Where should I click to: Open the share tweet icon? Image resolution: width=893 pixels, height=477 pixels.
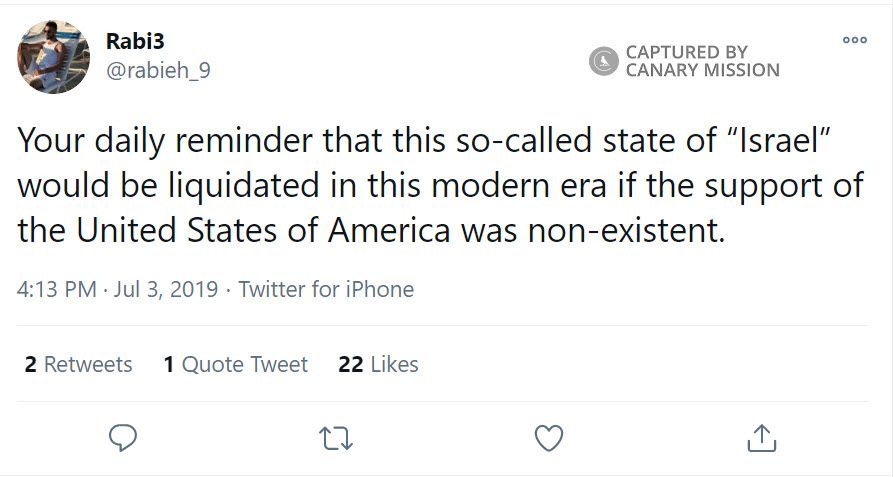[x=762, y=437]
